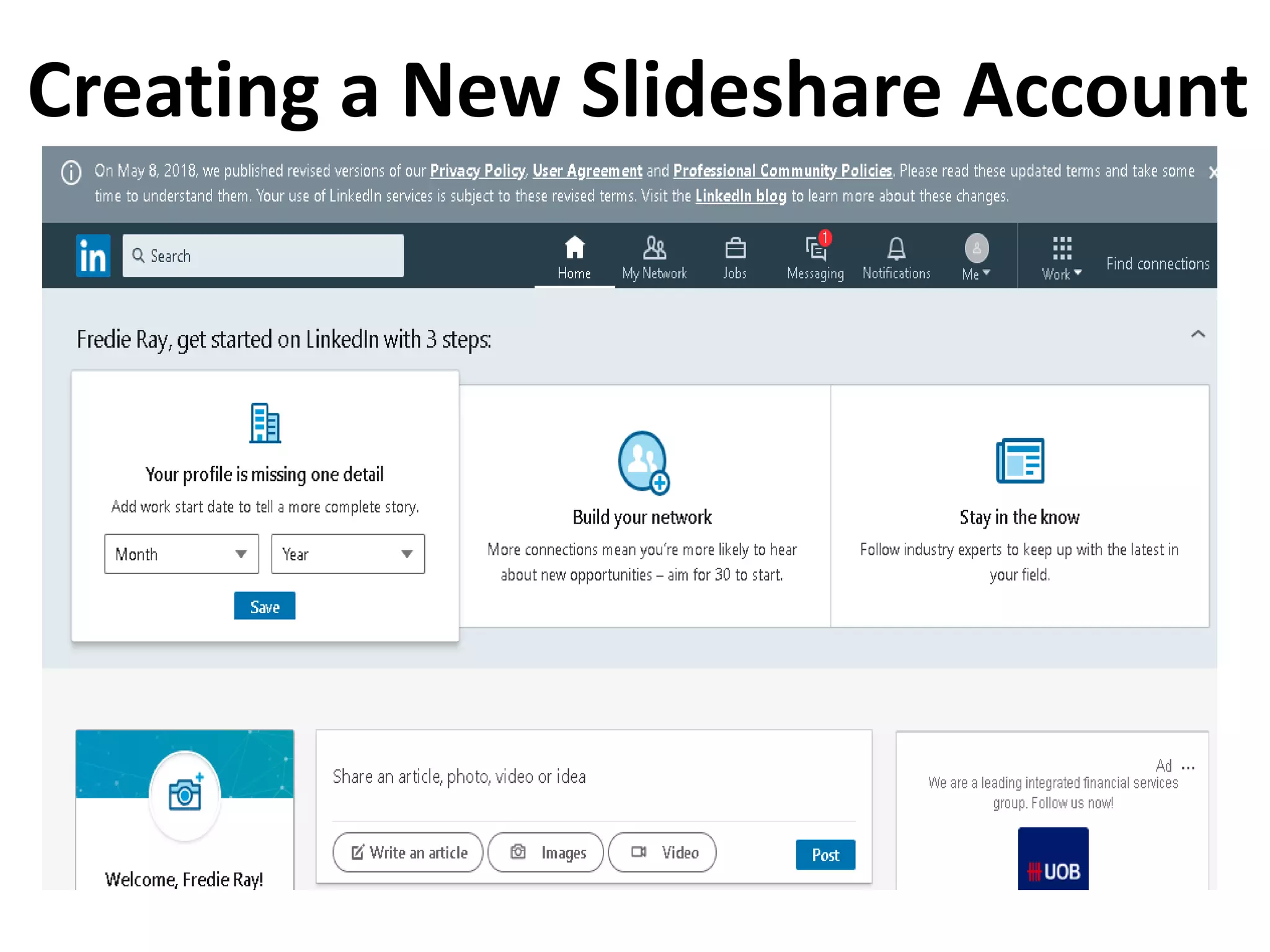Screen dimensions: 1270x952
Task: Open the Month dropdown
Action: [x=182, y=553]
